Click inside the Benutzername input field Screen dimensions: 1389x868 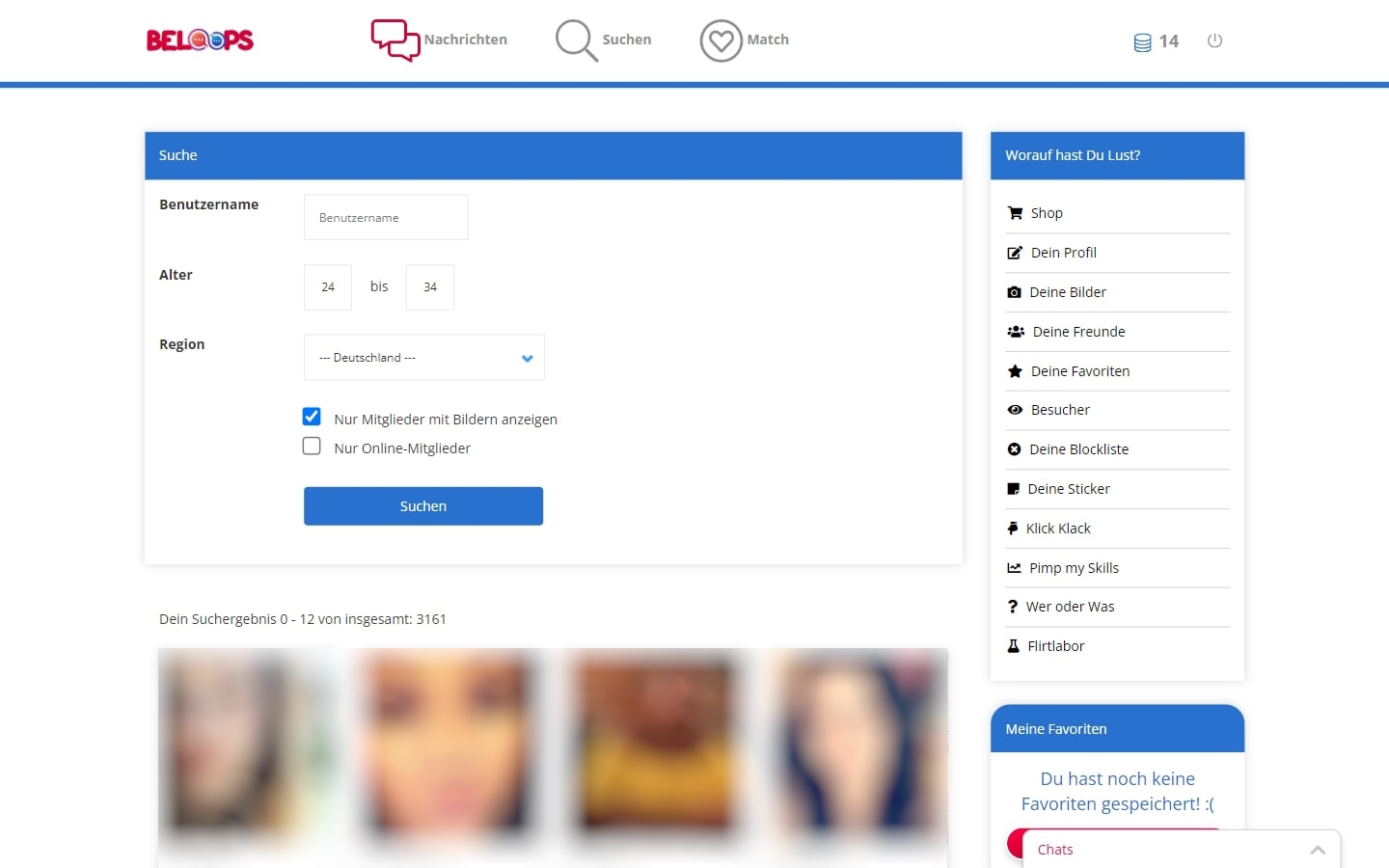point(385,217)
